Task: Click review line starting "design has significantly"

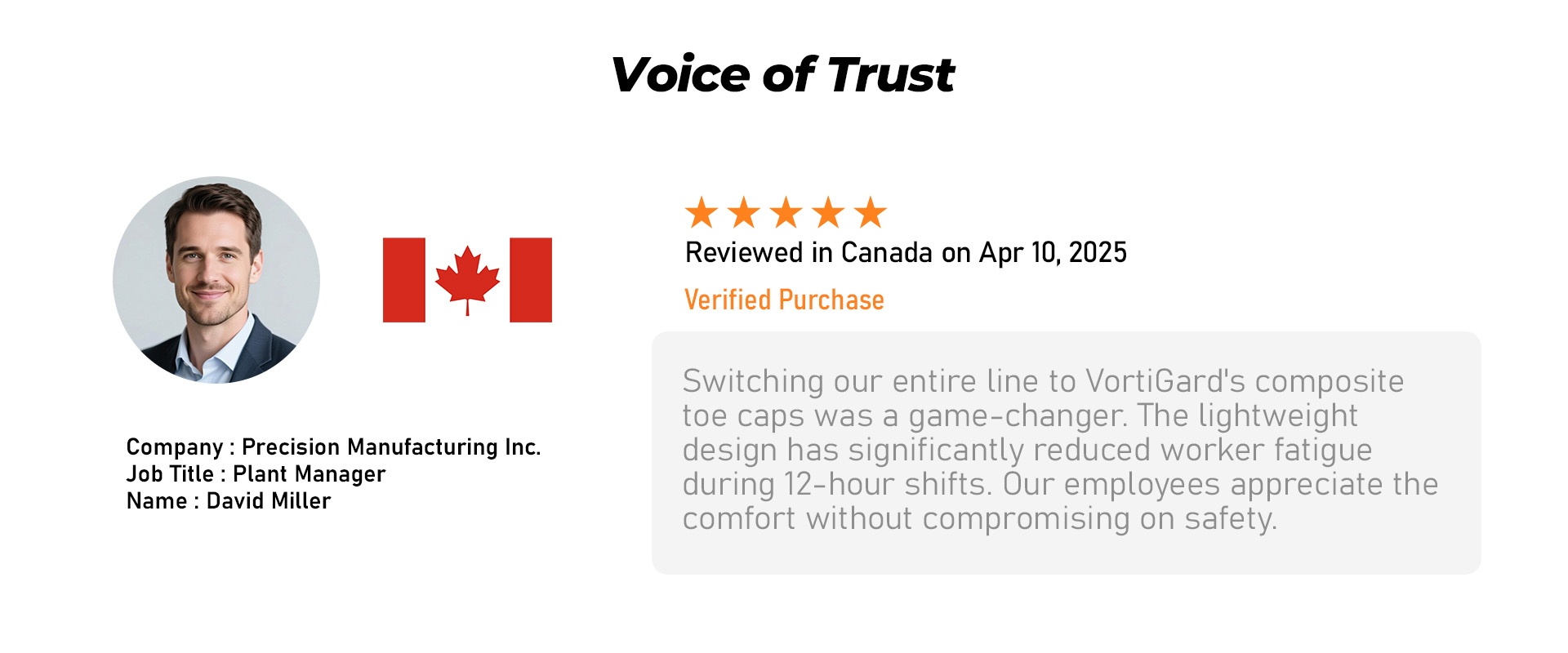Action: click(x=1027, y=450)
